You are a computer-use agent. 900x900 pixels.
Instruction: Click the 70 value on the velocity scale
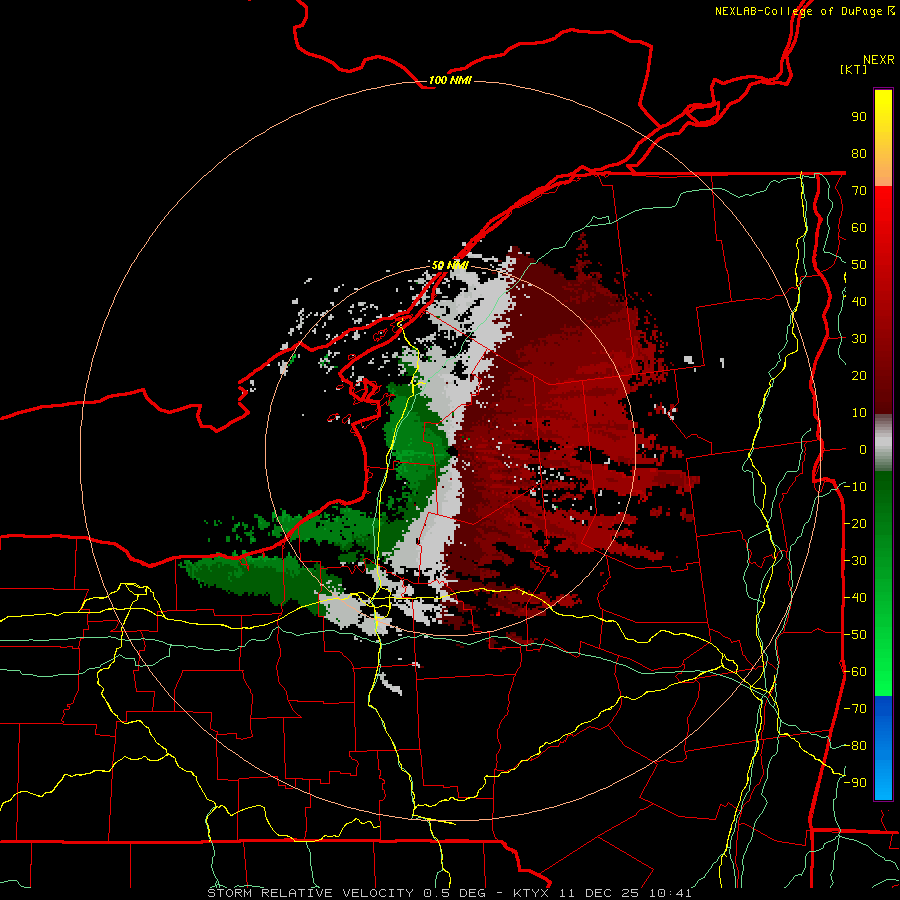(x=859, y=191)
